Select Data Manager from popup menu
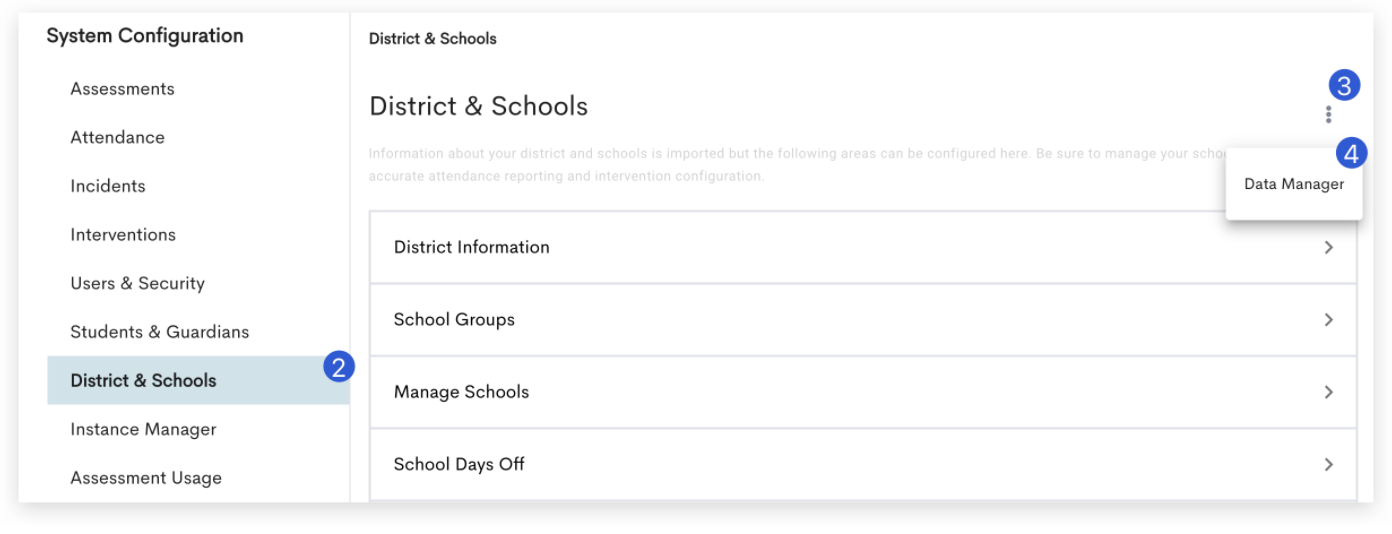 [1294, 184]
